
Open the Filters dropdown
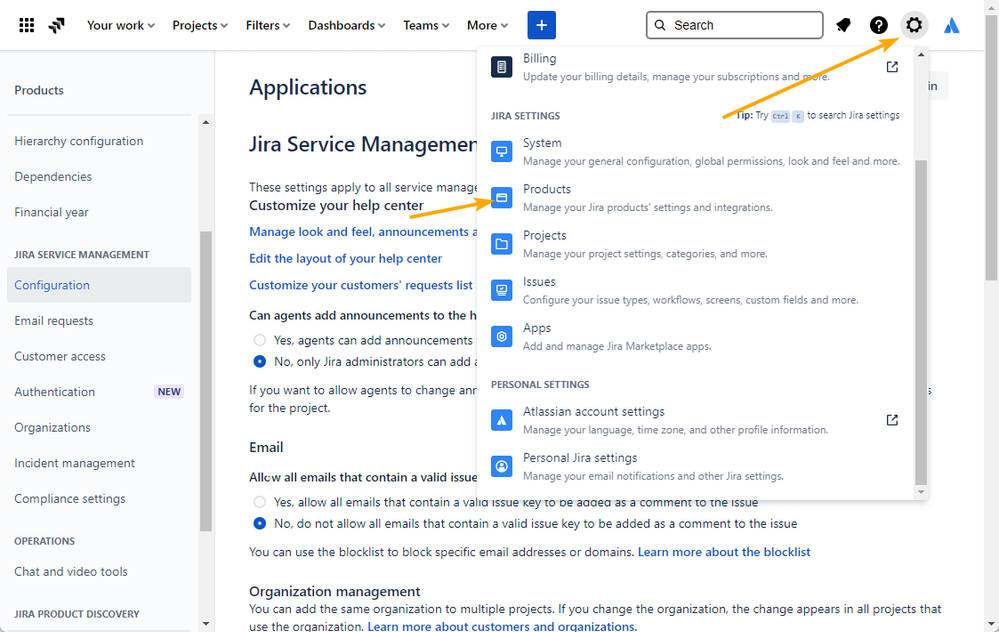pyautogui.click(x=268, y=25)
